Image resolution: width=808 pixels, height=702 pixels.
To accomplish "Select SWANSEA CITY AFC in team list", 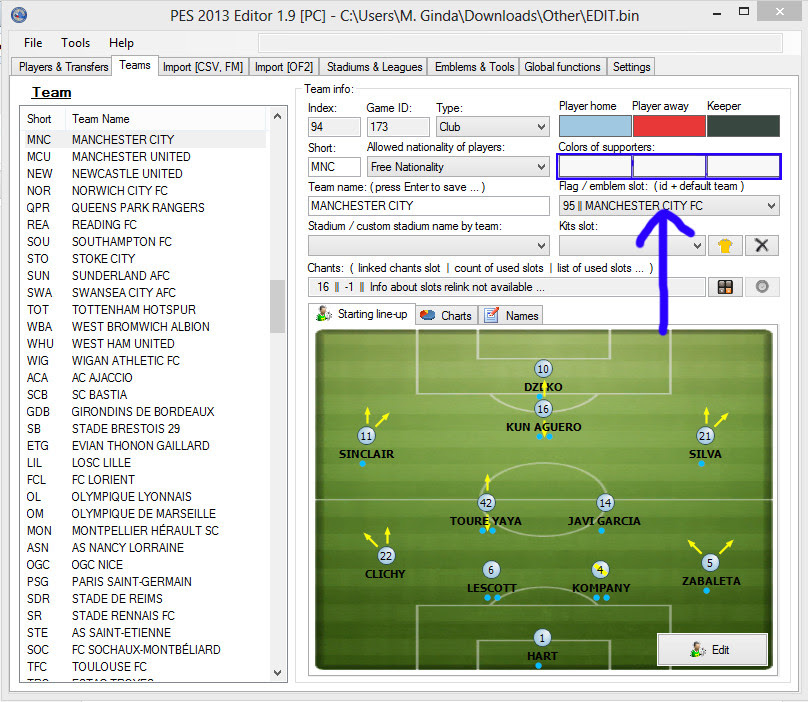I will coord(146,293).
